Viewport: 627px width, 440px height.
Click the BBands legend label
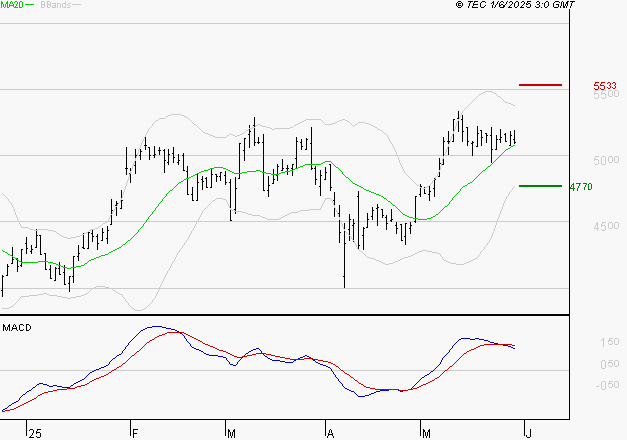(x=56, y=6)
